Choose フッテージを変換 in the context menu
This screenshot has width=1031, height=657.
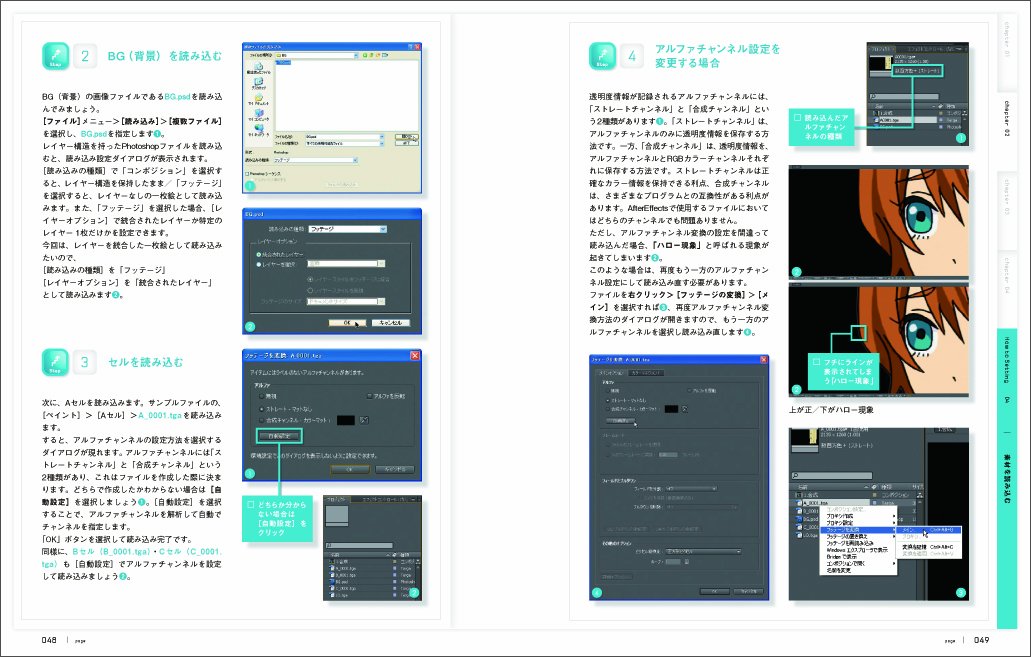[x=859, y=529]
